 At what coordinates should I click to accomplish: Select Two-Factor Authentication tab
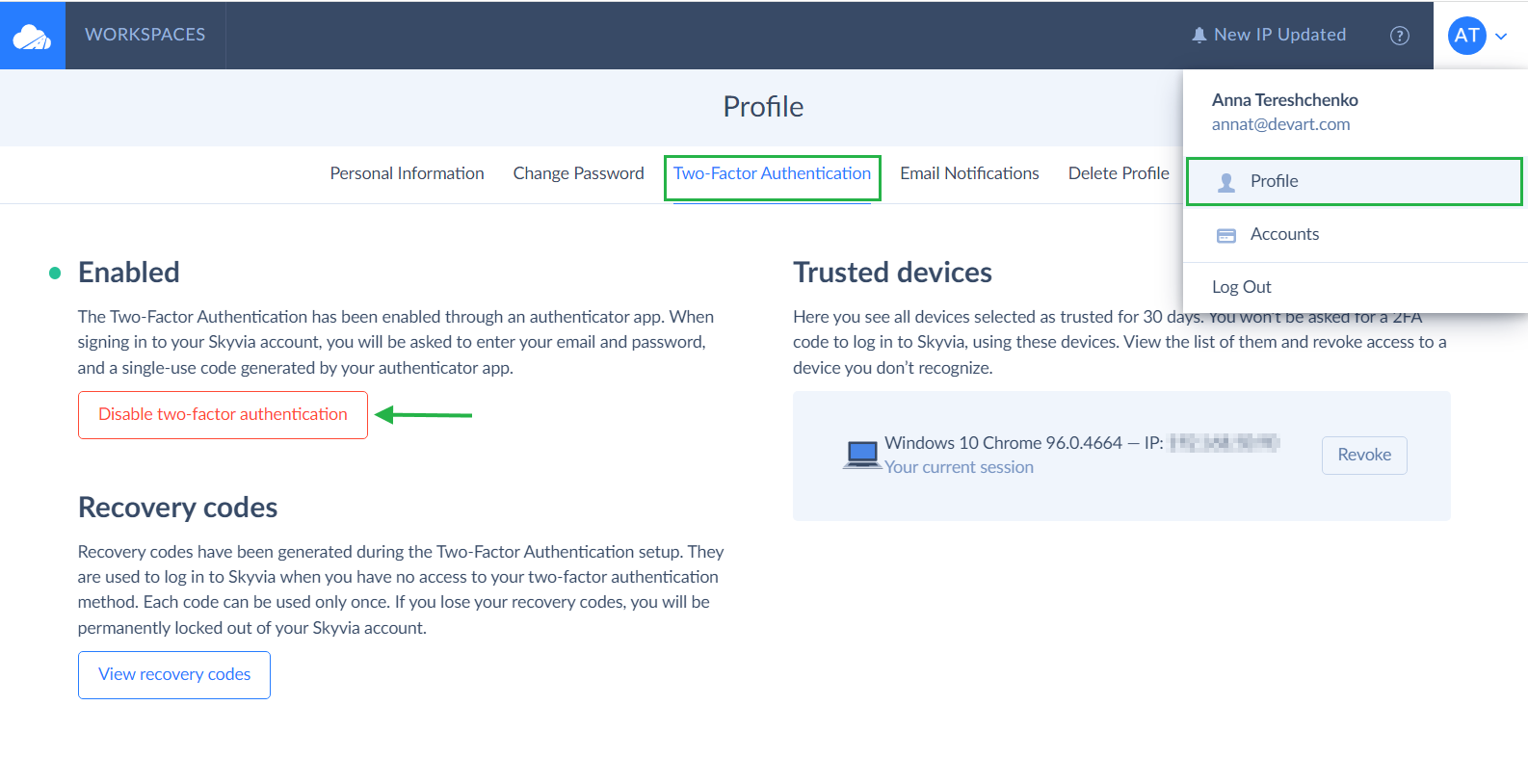coord(773,174)
